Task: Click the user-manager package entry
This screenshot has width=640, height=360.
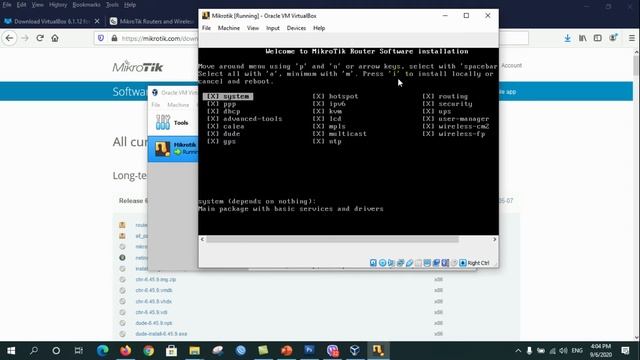Action: (x=456, y=119)
